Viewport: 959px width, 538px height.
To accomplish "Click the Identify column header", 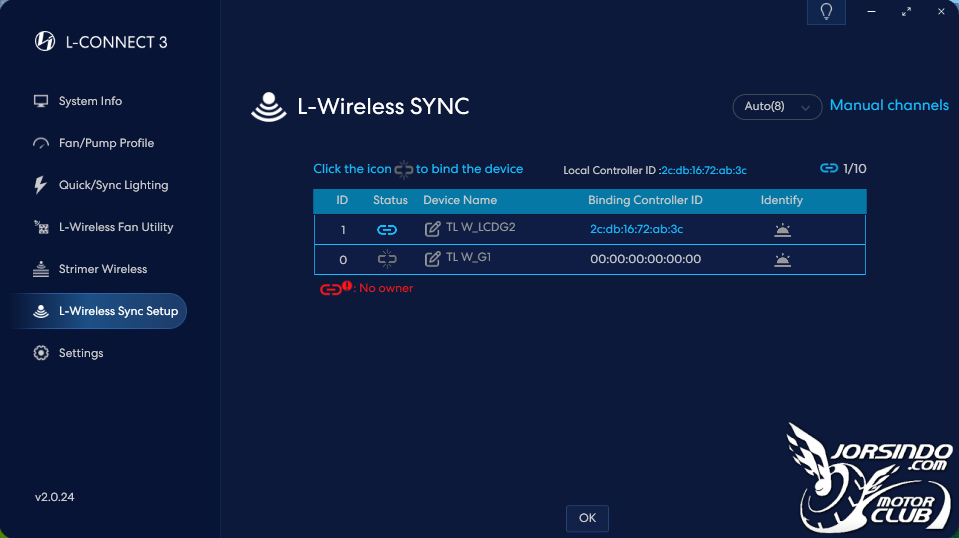I will coord(782,201).
